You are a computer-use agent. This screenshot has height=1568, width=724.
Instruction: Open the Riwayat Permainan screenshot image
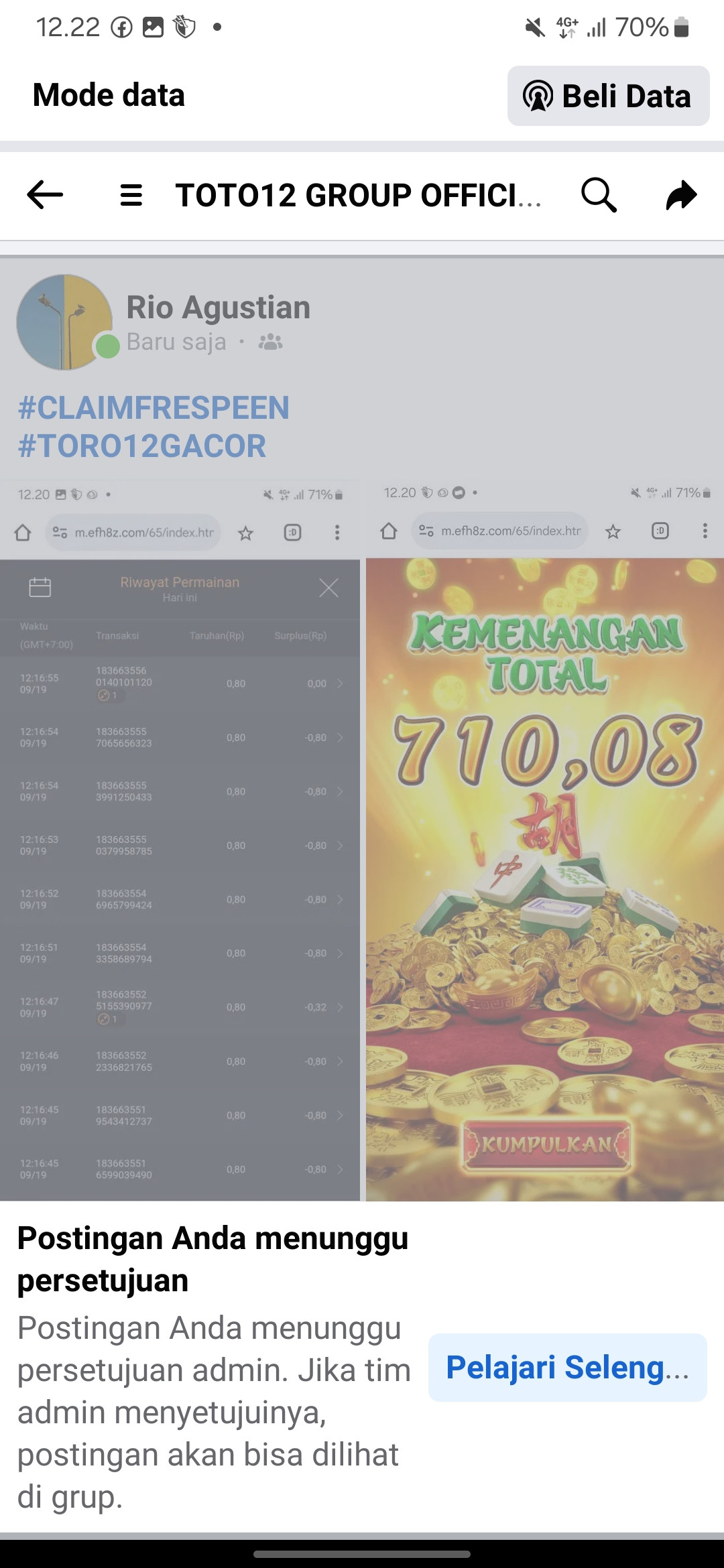(x=180, y=839)
